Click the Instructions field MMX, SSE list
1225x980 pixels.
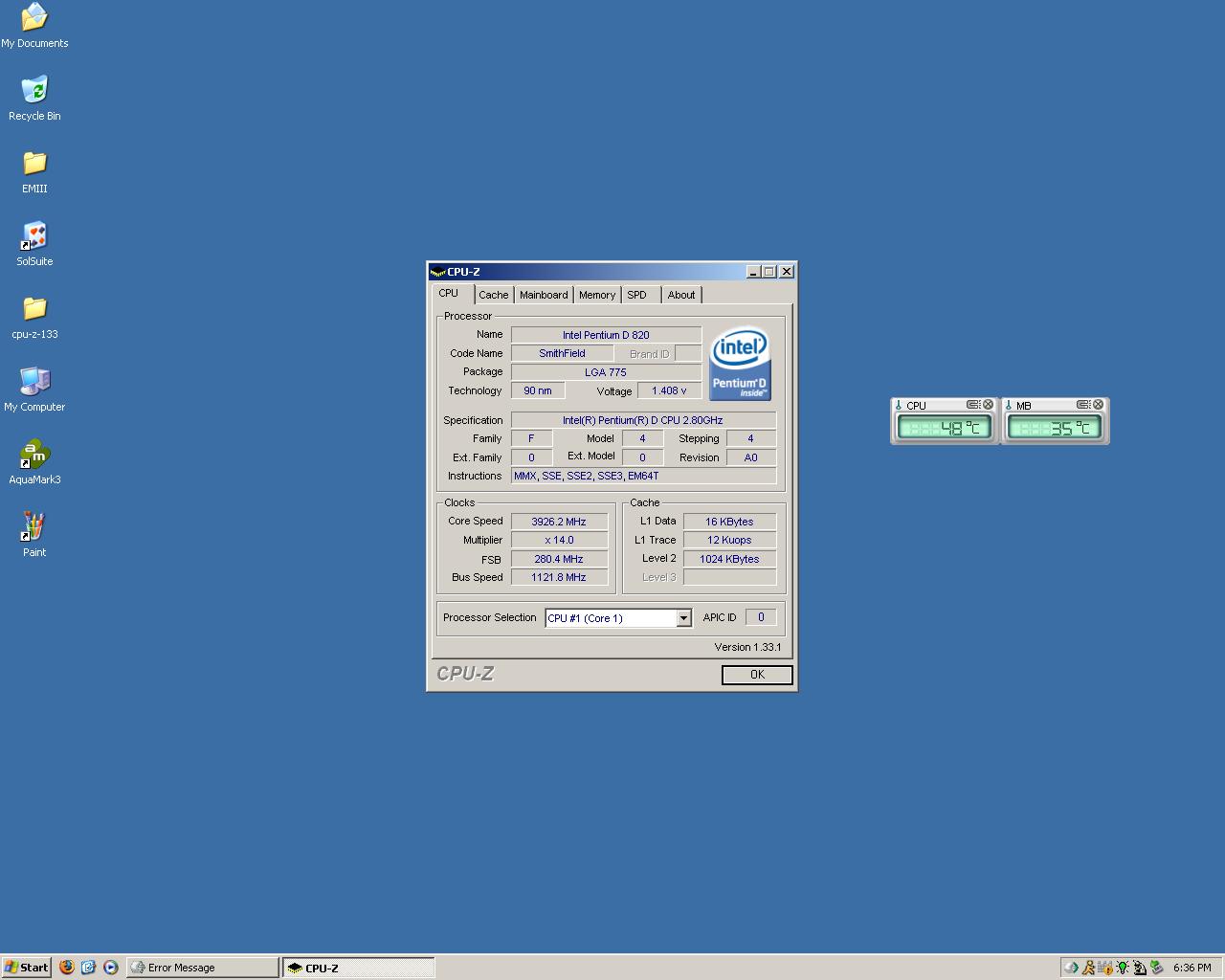pos(643,476)
